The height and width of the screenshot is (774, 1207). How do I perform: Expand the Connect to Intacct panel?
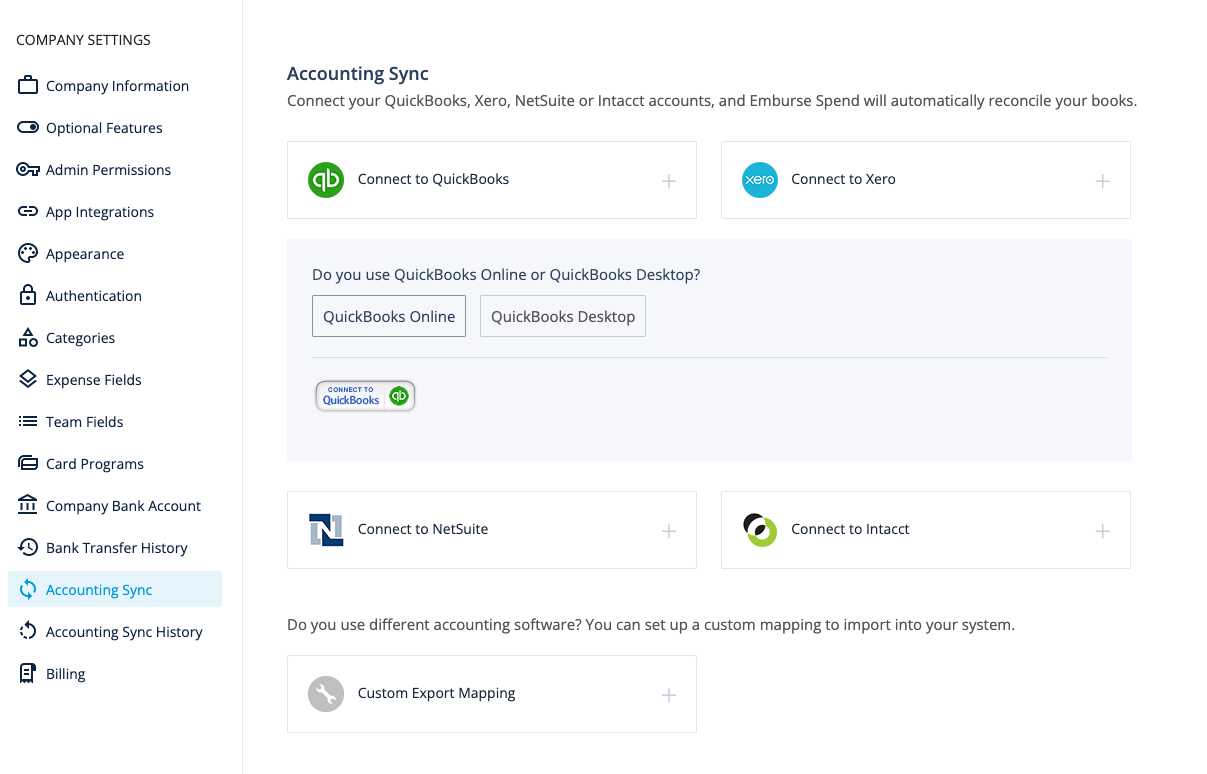(x=1102, y=531)
